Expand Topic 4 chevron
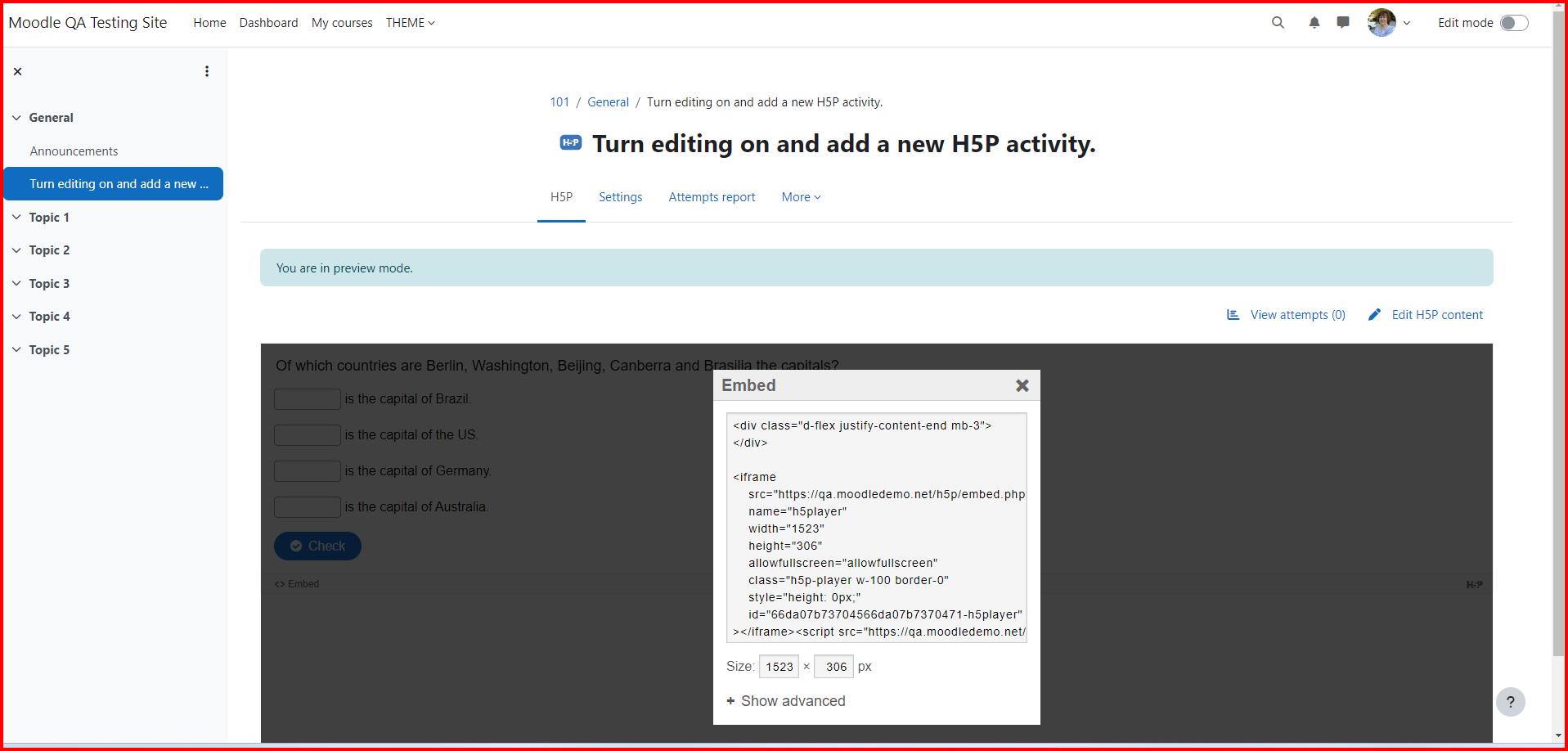 [16, 317]
